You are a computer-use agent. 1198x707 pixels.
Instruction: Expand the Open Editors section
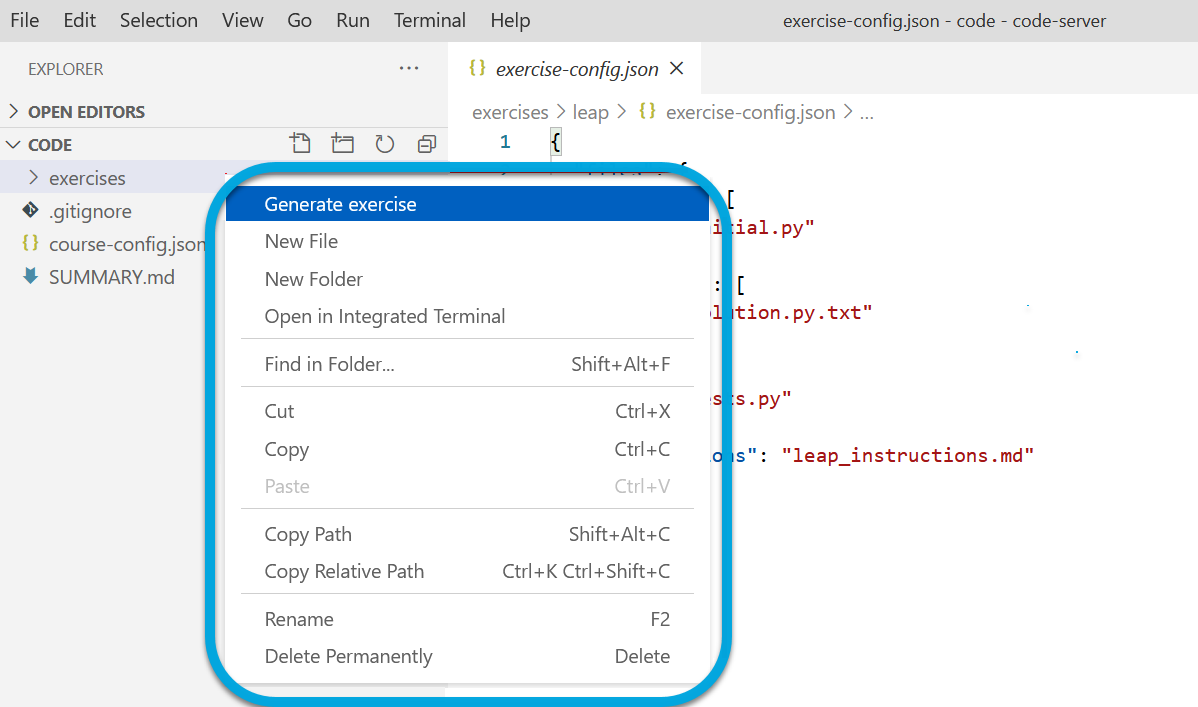86,112
